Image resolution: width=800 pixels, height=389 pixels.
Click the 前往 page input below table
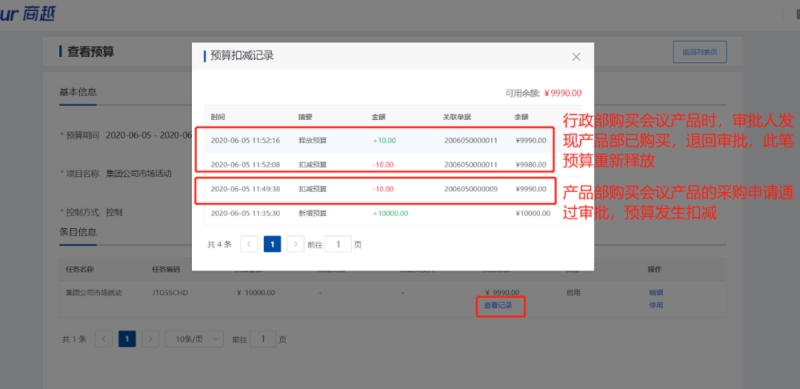tap(263, 339)
